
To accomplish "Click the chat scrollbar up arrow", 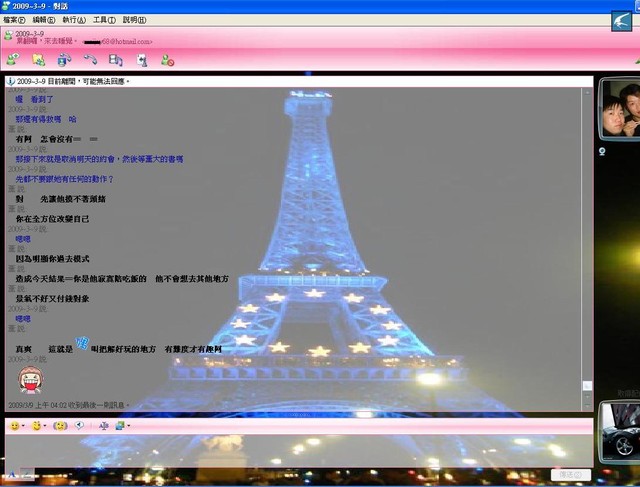I will (587, 93).
